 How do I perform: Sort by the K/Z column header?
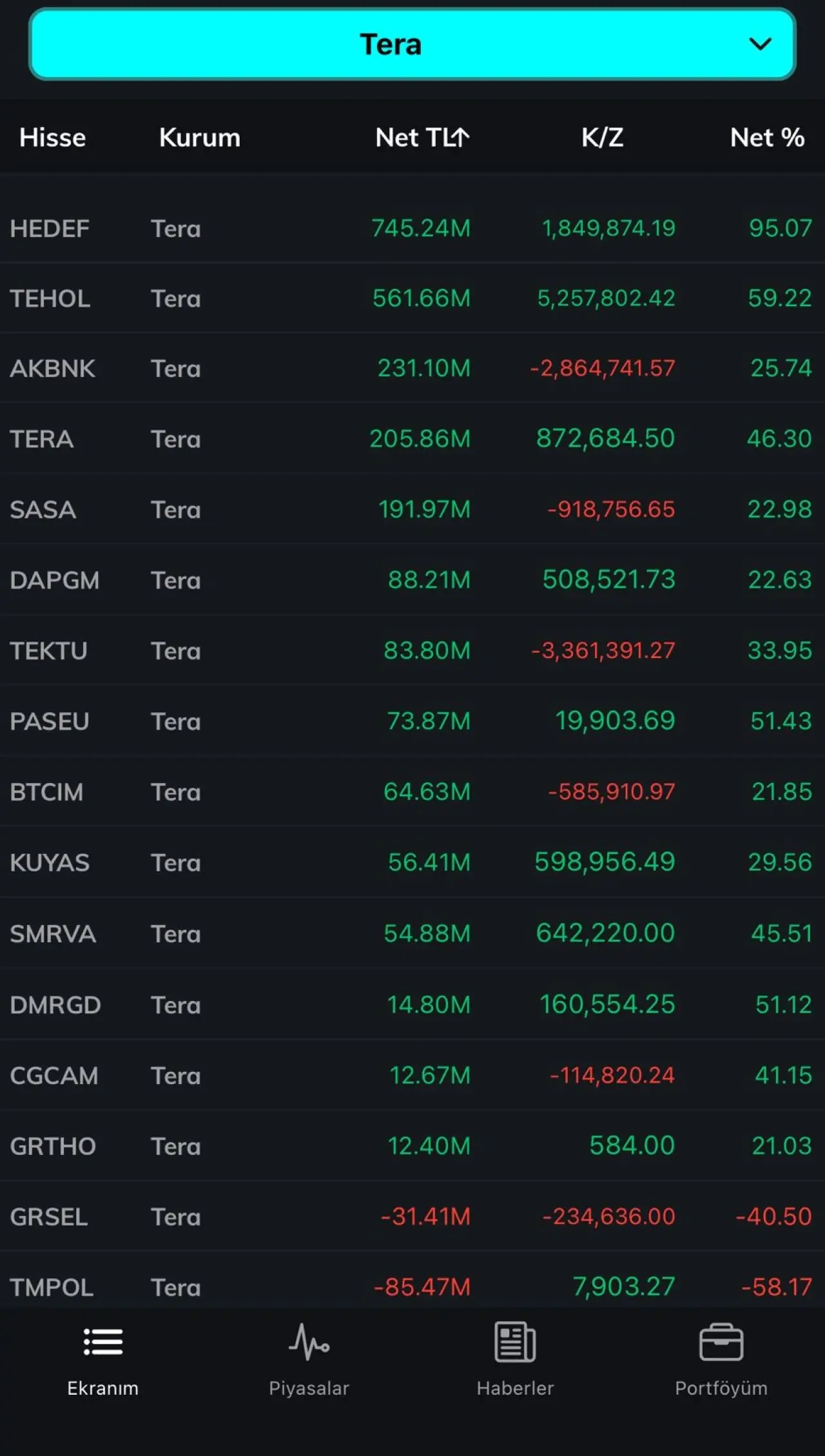(x=602, y=137)
